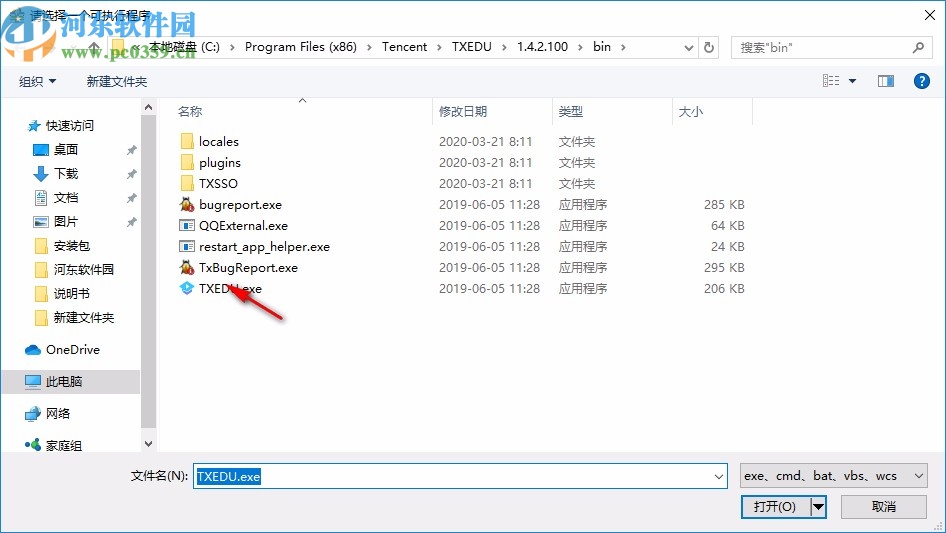The image size is (946, 533).
Task: Click the Desktop (桌面) monitor icon
Action: (x=40, y=150)
